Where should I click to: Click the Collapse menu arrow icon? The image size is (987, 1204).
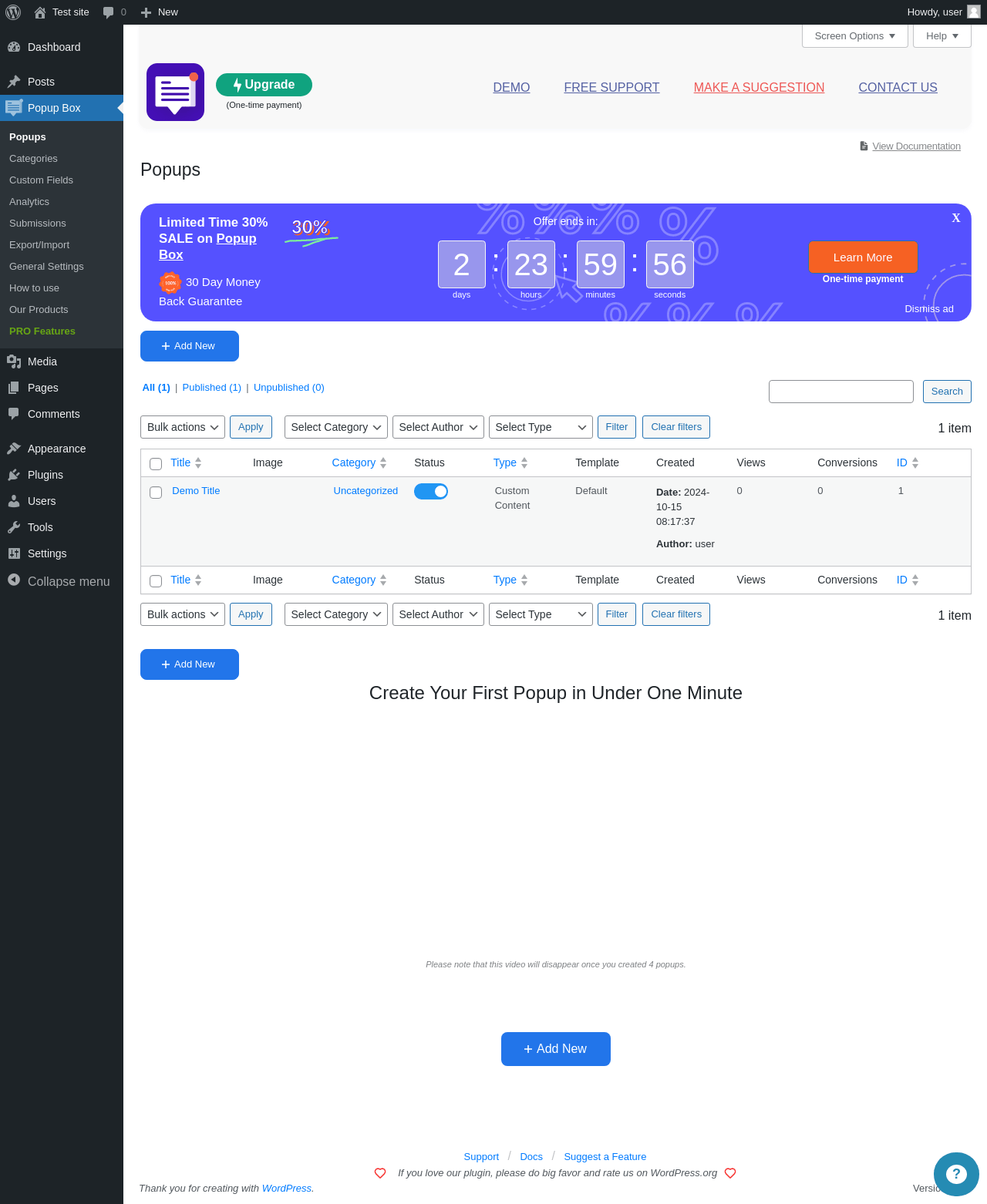[14, 580]
